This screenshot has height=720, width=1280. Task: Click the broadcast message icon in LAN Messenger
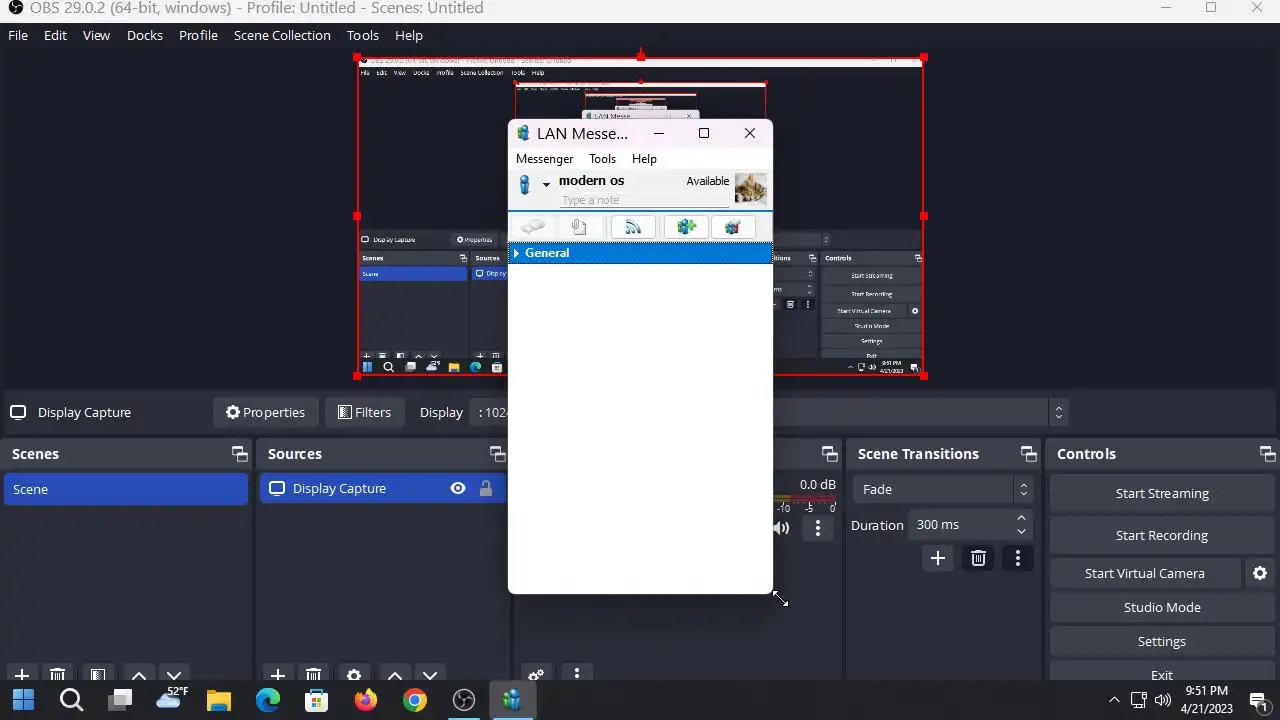click(x=633, y=227)
